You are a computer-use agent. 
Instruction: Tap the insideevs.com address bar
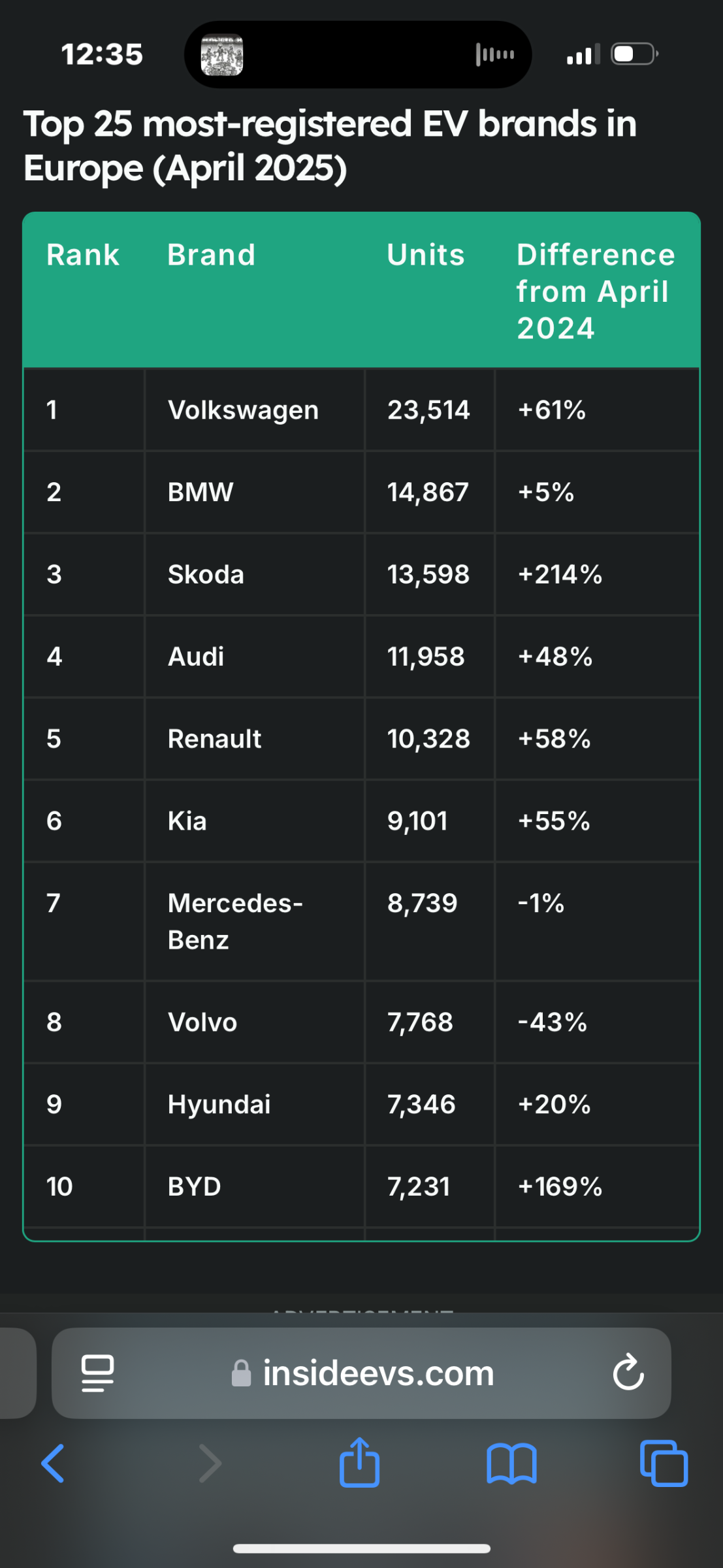click(x=361, y=1373)
